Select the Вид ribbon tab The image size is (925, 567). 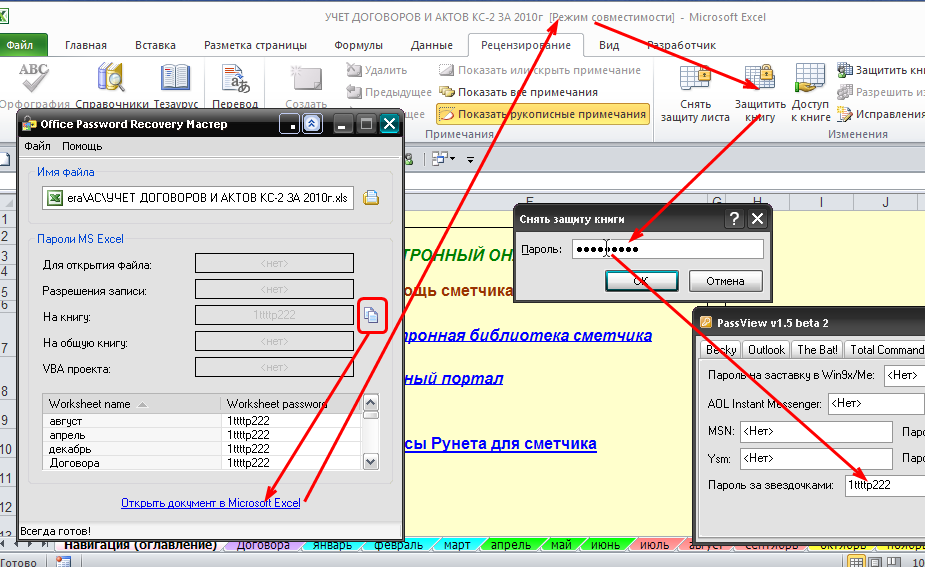609,45
